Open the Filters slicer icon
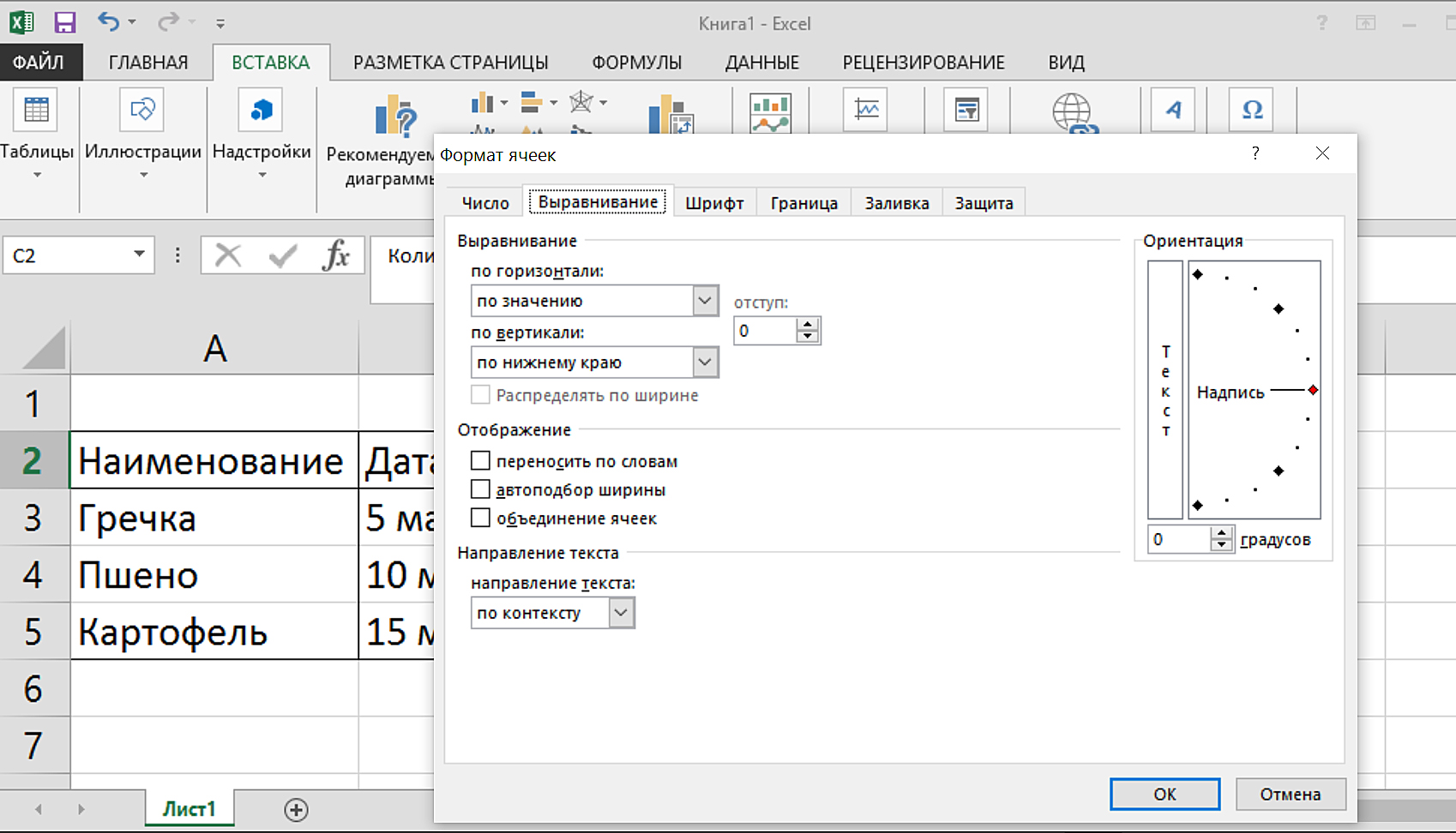This screenshot has height=833, width=1456. 966,110
